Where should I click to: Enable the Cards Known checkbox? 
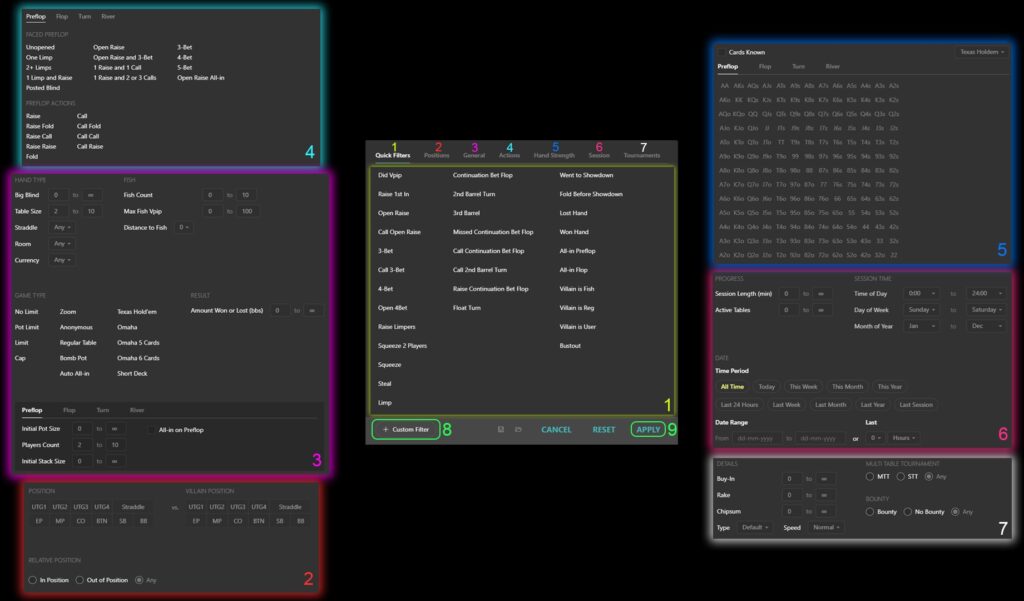pyautogui.click(x=722, y=51)
